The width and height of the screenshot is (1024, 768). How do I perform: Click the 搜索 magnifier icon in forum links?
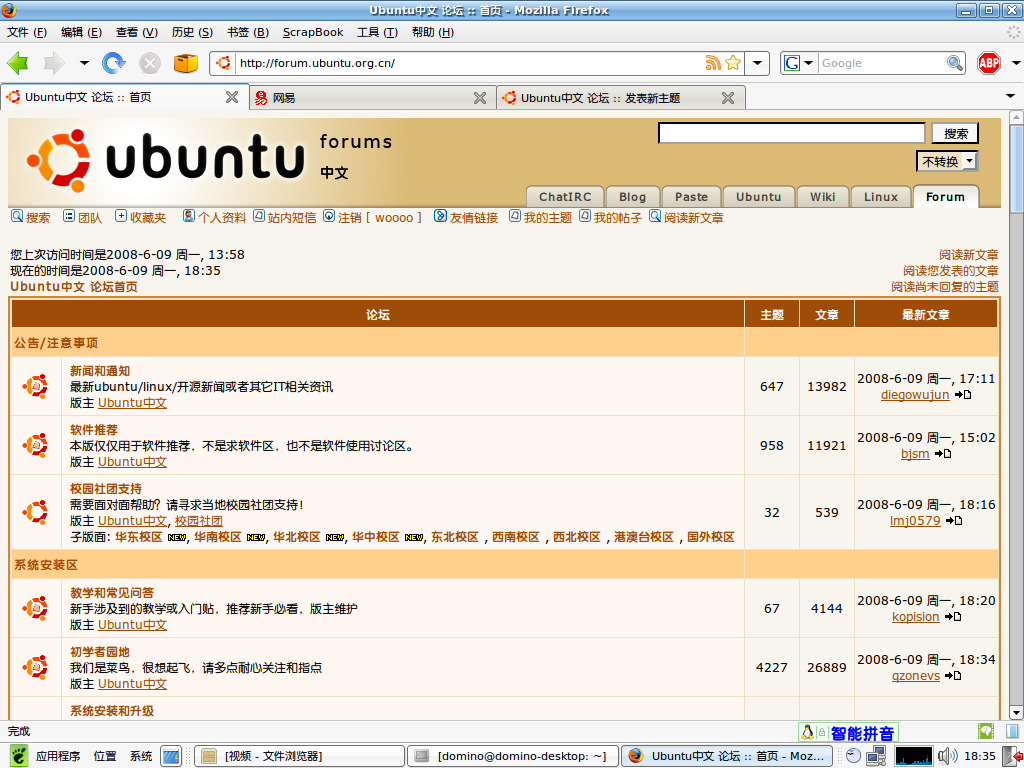click(17, 216)
